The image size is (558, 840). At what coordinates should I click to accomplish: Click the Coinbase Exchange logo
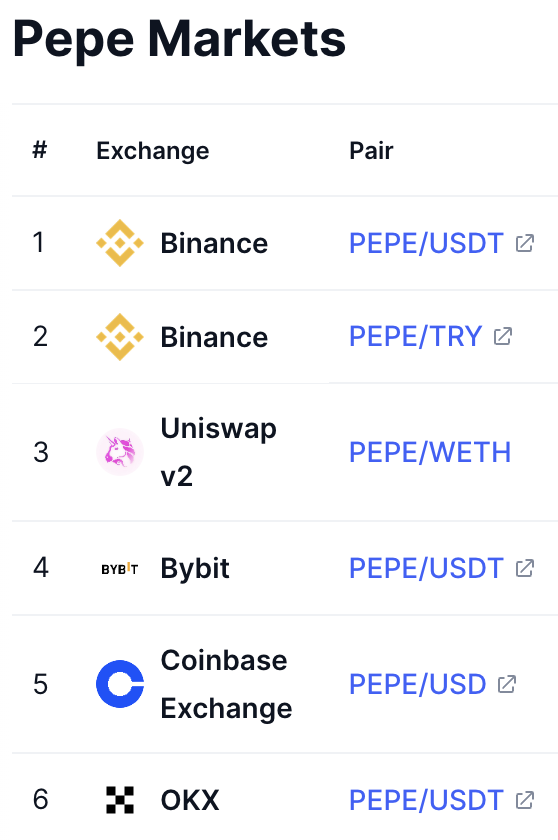point(120,684)
